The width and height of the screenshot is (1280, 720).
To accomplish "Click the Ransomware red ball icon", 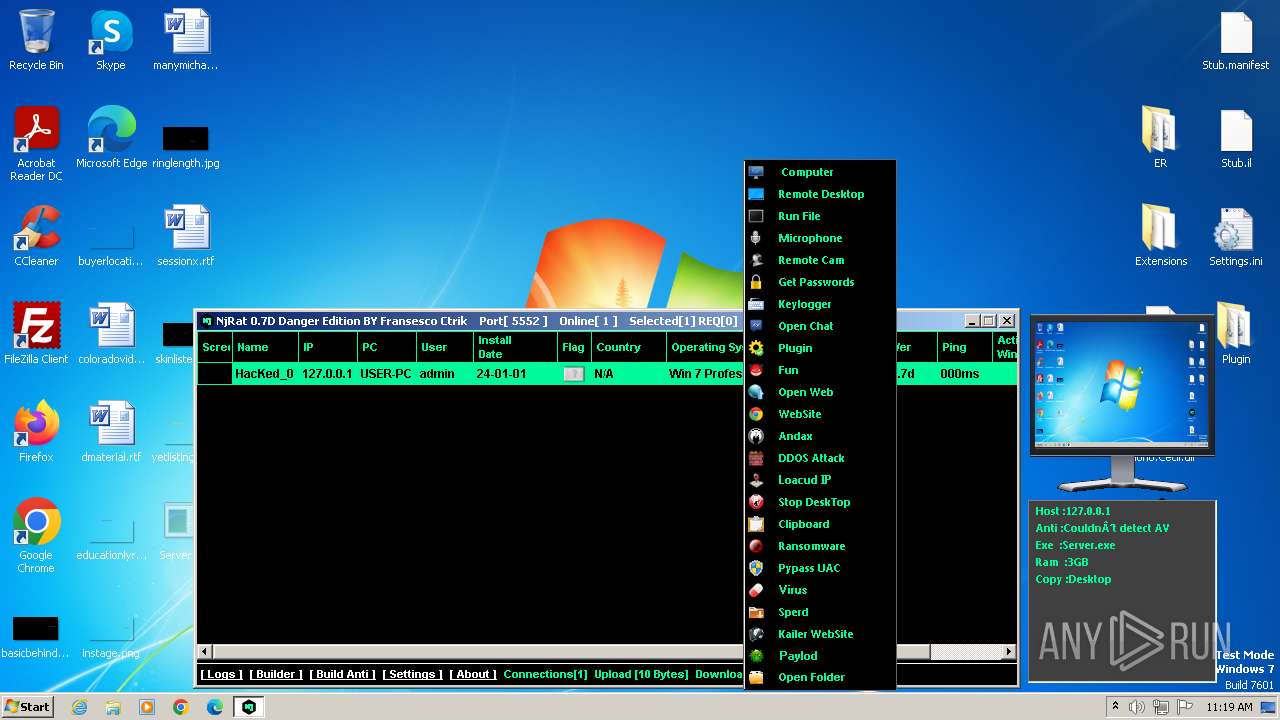I will coord(756,546).
